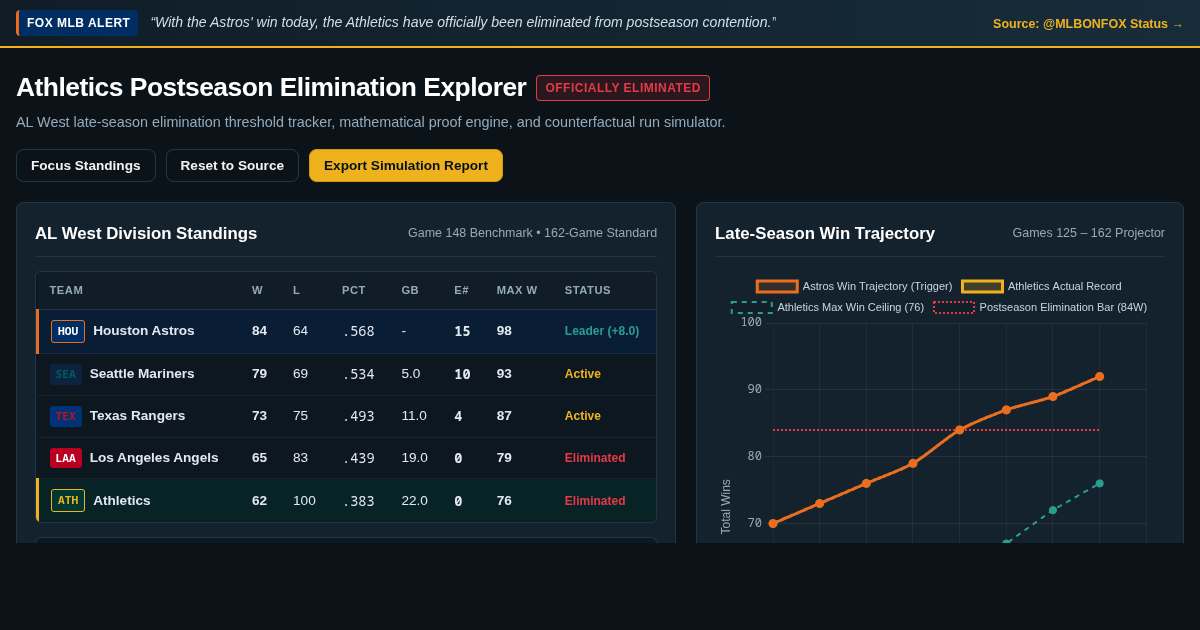Open the Source: @MLBONFOX Status link
The width and height of the screenshot is (1200, 630).
1088,24
